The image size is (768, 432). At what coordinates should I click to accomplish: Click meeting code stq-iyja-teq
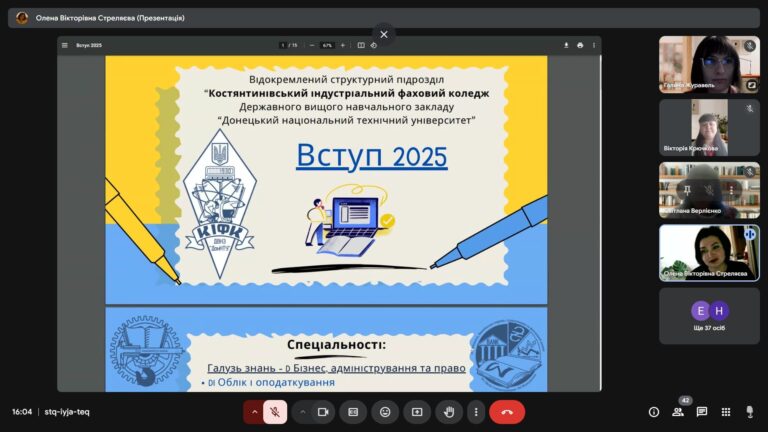click(67, 412)
